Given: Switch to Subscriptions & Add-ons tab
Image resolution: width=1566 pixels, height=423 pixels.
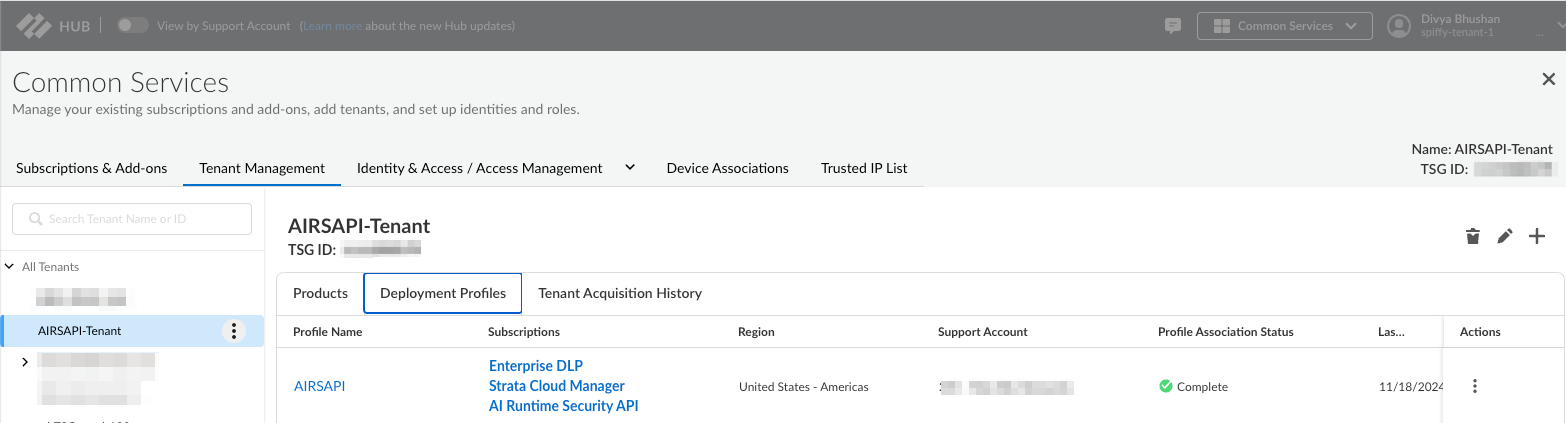Looking at the screenshot, I should (92, 168).
